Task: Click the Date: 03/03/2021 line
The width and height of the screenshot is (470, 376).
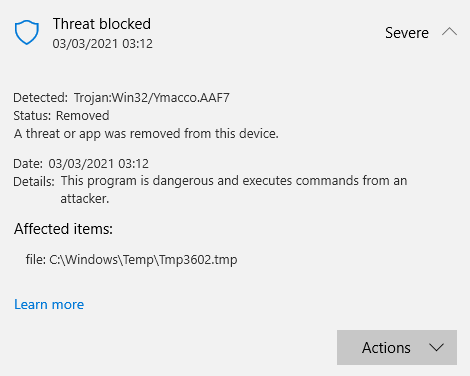Action: (81, 164)
